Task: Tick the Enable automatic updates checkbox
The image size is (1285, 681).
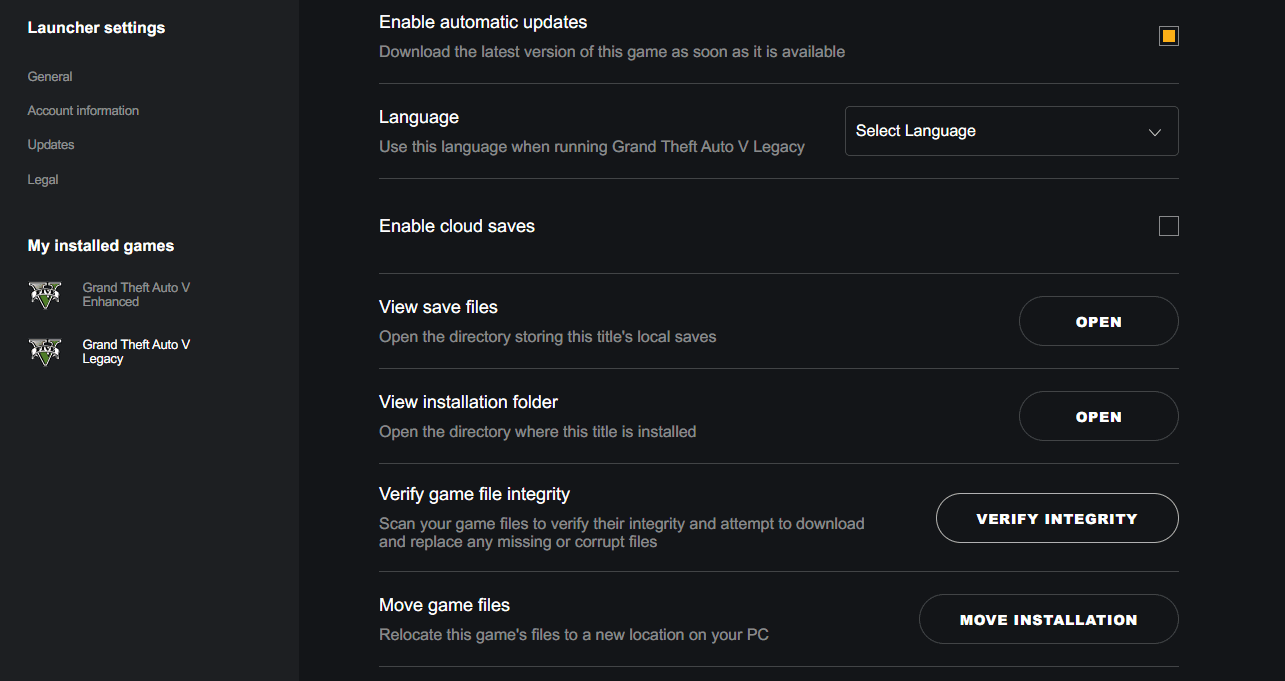Action: tap(1168, 36)
